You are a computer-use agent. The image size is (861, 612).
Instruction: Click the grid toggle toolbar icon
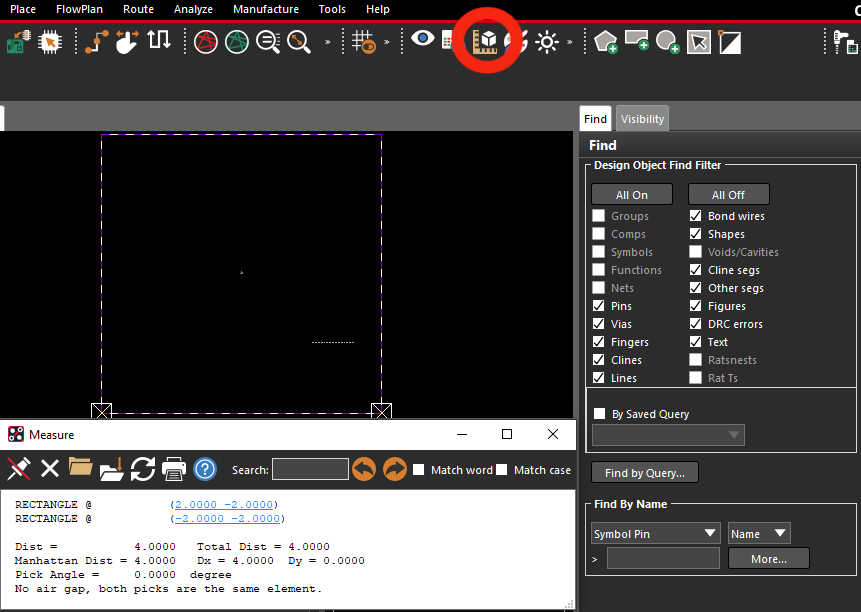tap(364, 42)
